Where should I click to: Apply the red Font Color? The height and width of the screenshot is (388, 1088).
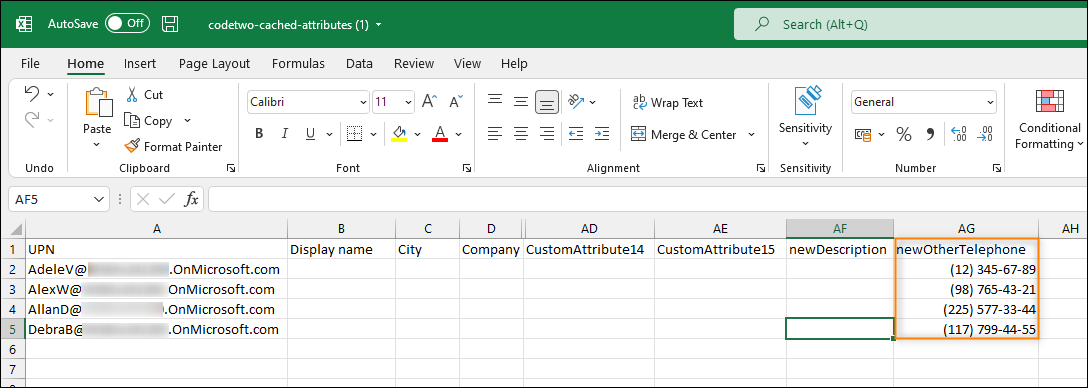pos(440,133)
